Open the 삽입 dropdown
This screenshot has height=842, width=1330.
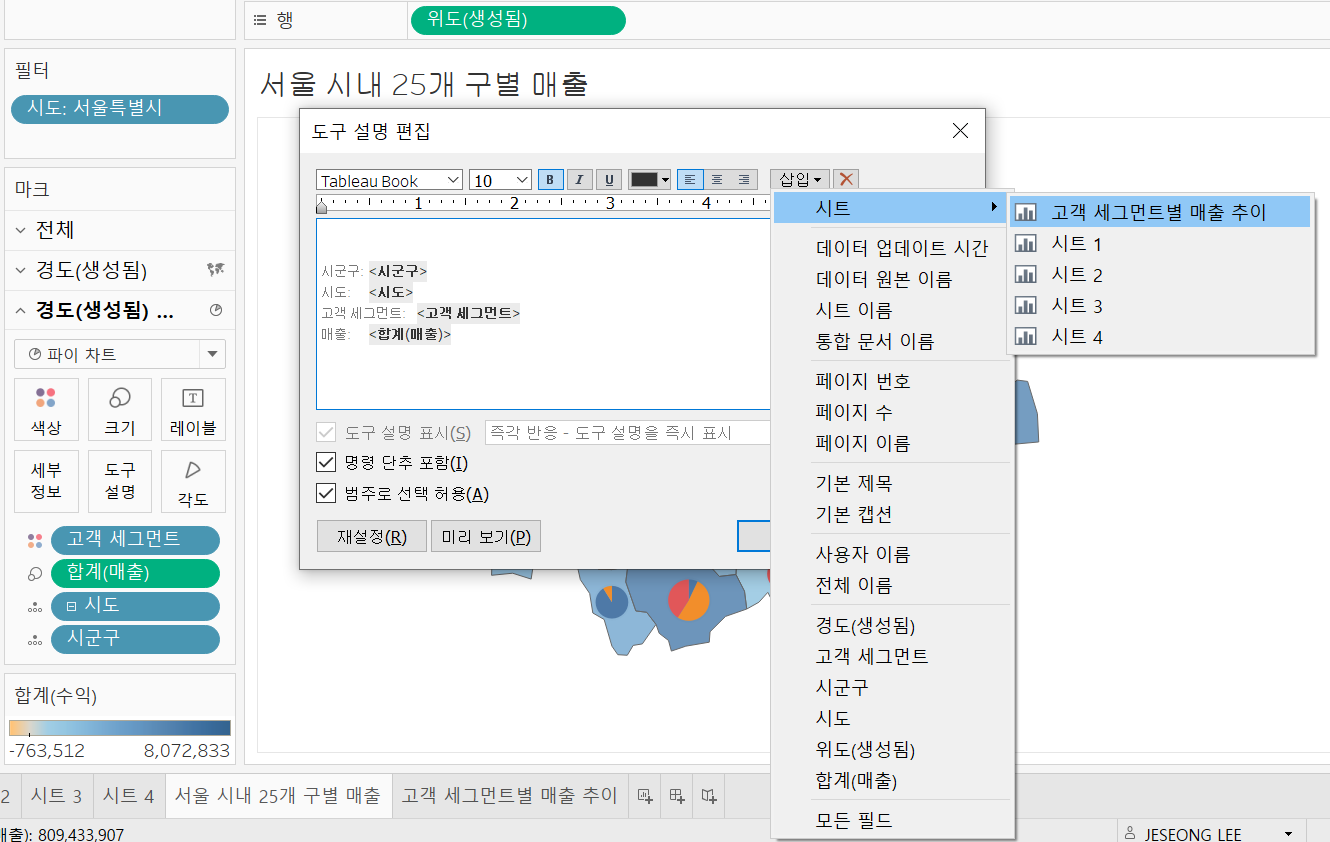coord(799,180)
